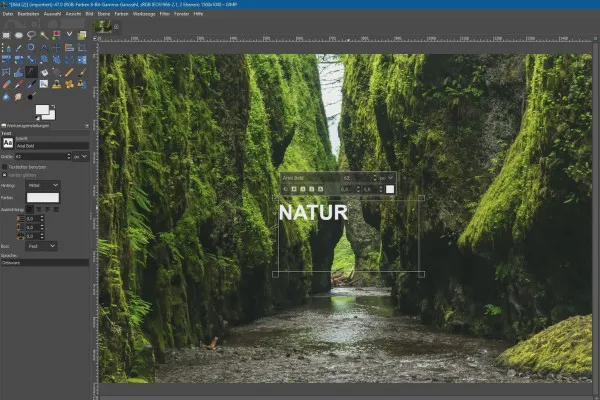This screenshot has width=600, height=400.
Task: Choose the Pencil tool
Action: (69, 72)
